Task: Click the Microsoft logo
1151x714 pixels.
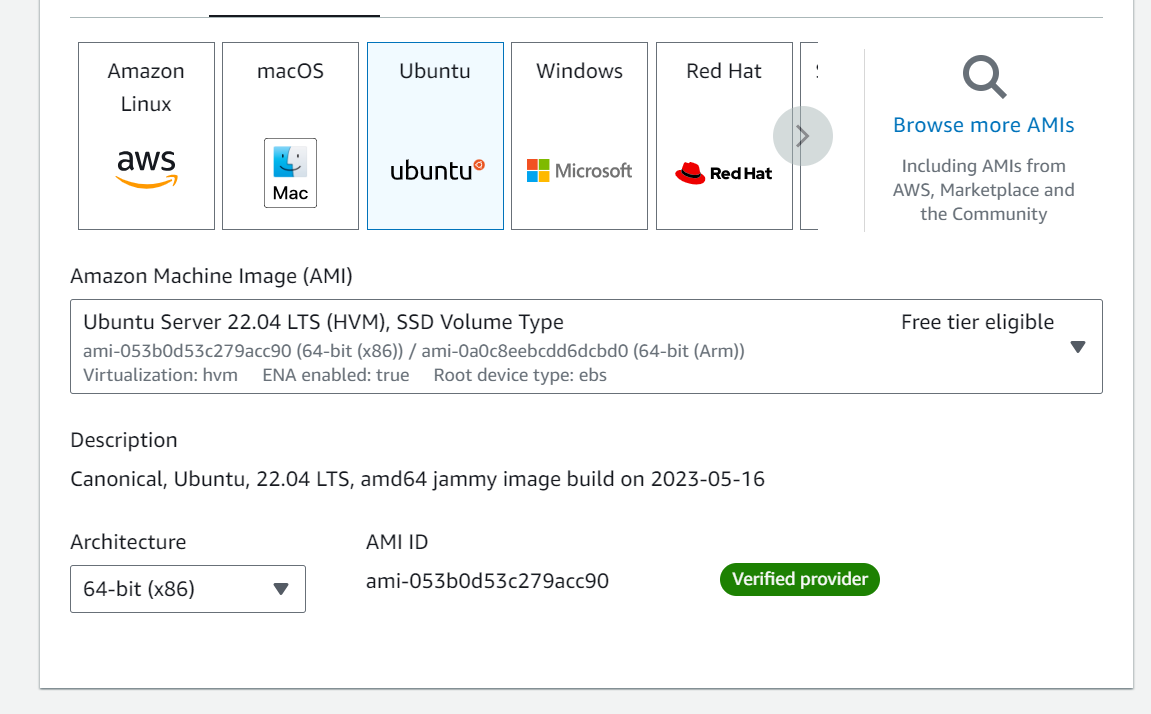Action: pos(579,171)
